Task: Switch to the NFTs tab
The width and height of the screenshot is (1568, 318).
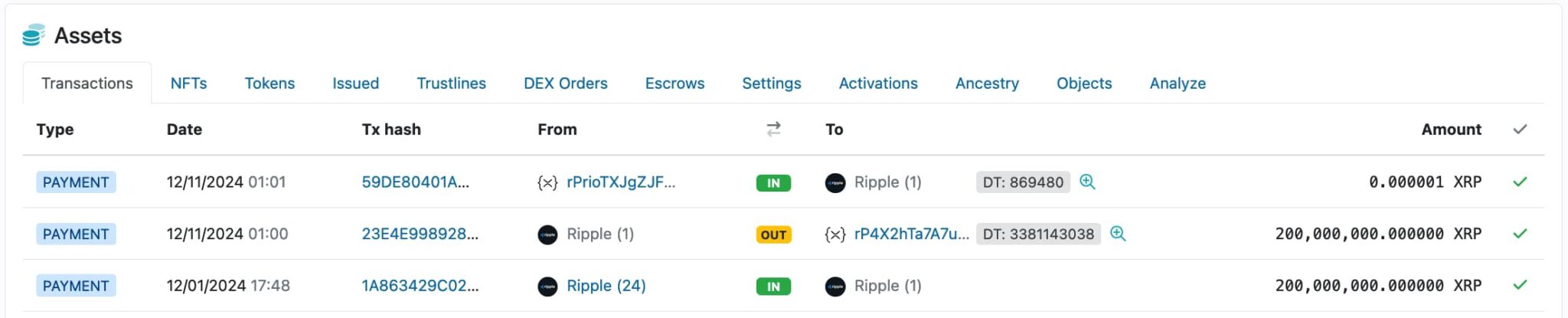Action: pyautogui.click(x=188, y=84)
